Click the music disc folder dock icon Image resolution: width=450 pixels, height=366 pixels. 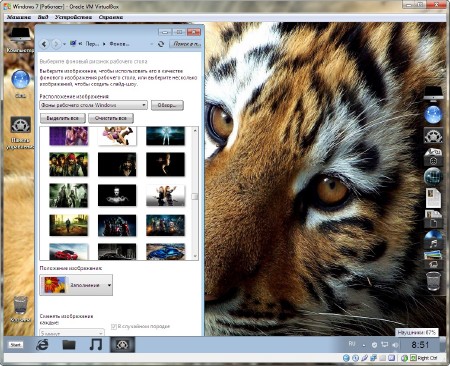point(433,239)
